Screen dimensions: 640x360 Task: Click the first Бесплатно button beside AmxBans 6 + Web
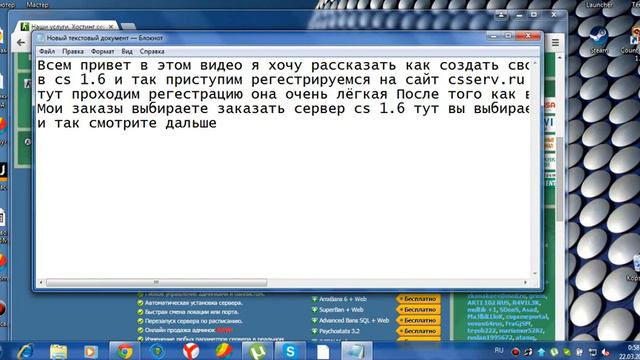[418, 299]
